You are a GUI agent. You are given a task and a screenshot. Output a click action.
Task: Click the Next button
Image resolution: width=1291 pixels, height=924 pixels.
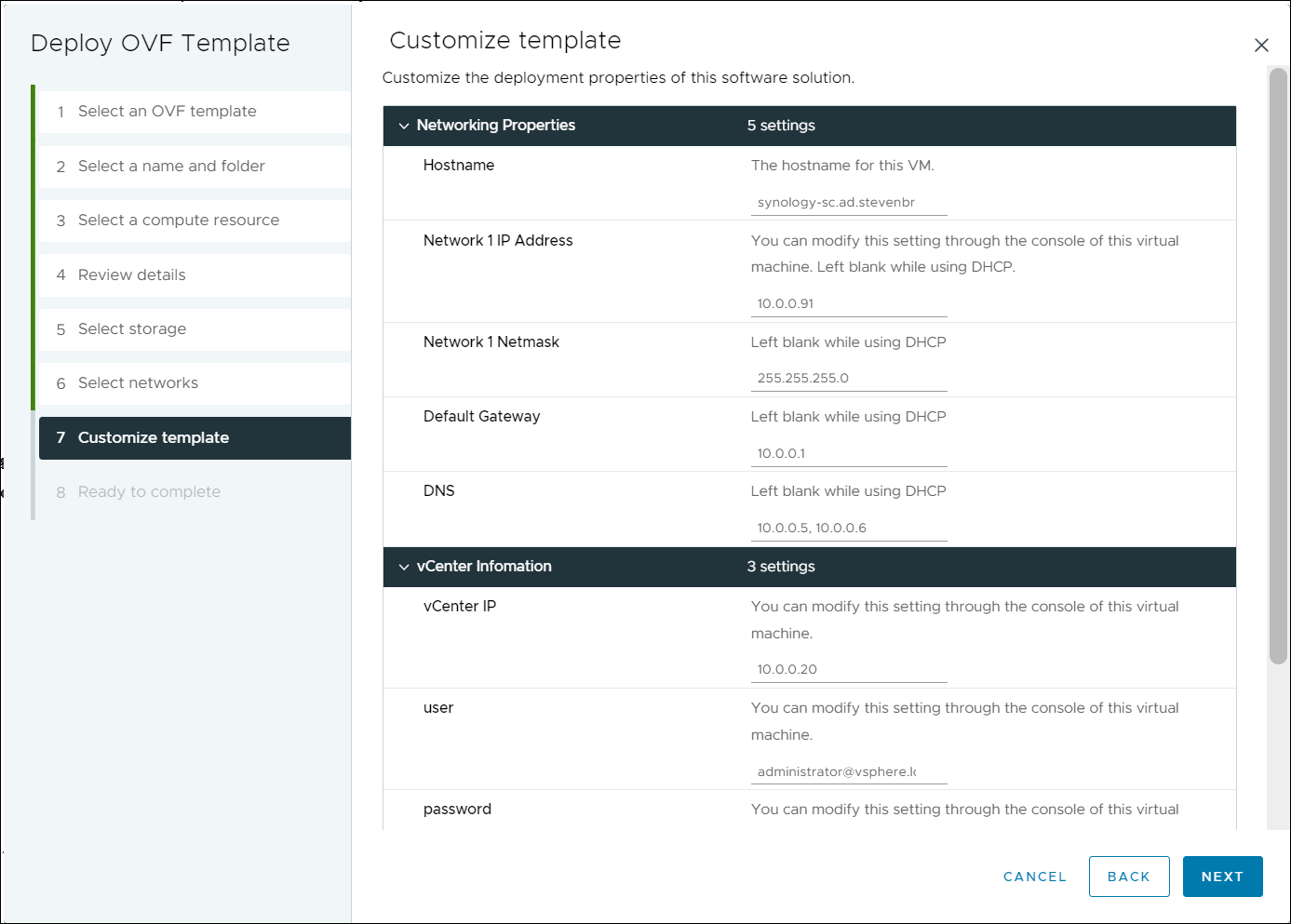point(1222,877)
